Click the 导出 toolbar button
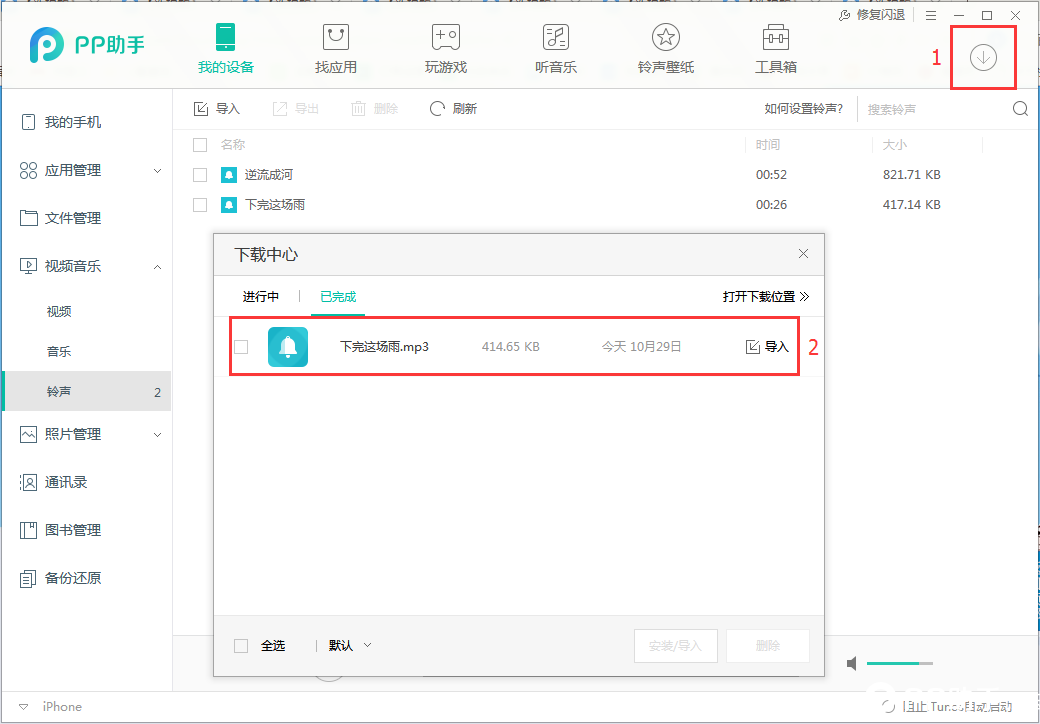The image size is (1040, 724). click(x=296, y=109)
